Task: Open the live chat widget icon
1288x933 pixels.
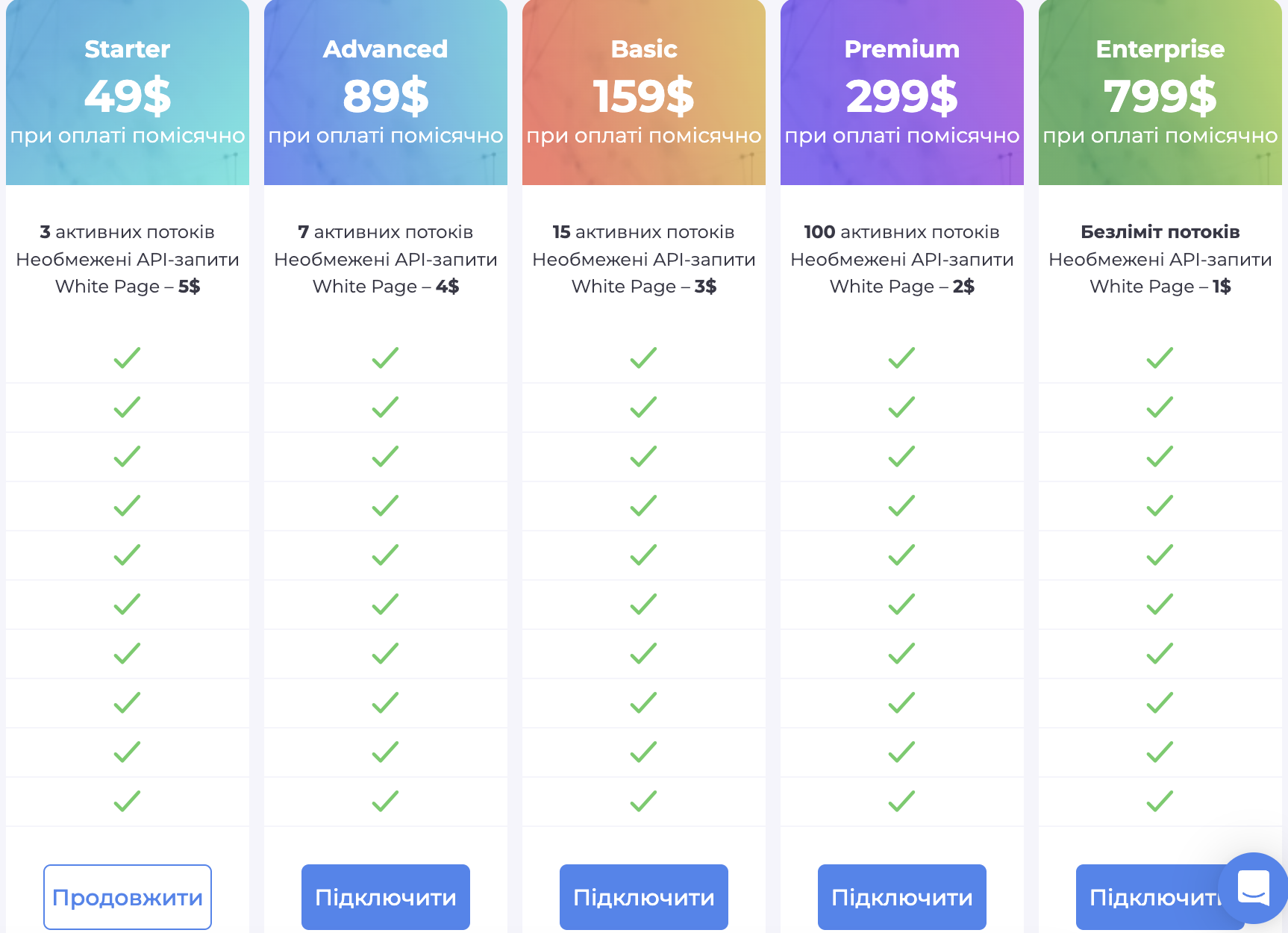Action: 1253,887
